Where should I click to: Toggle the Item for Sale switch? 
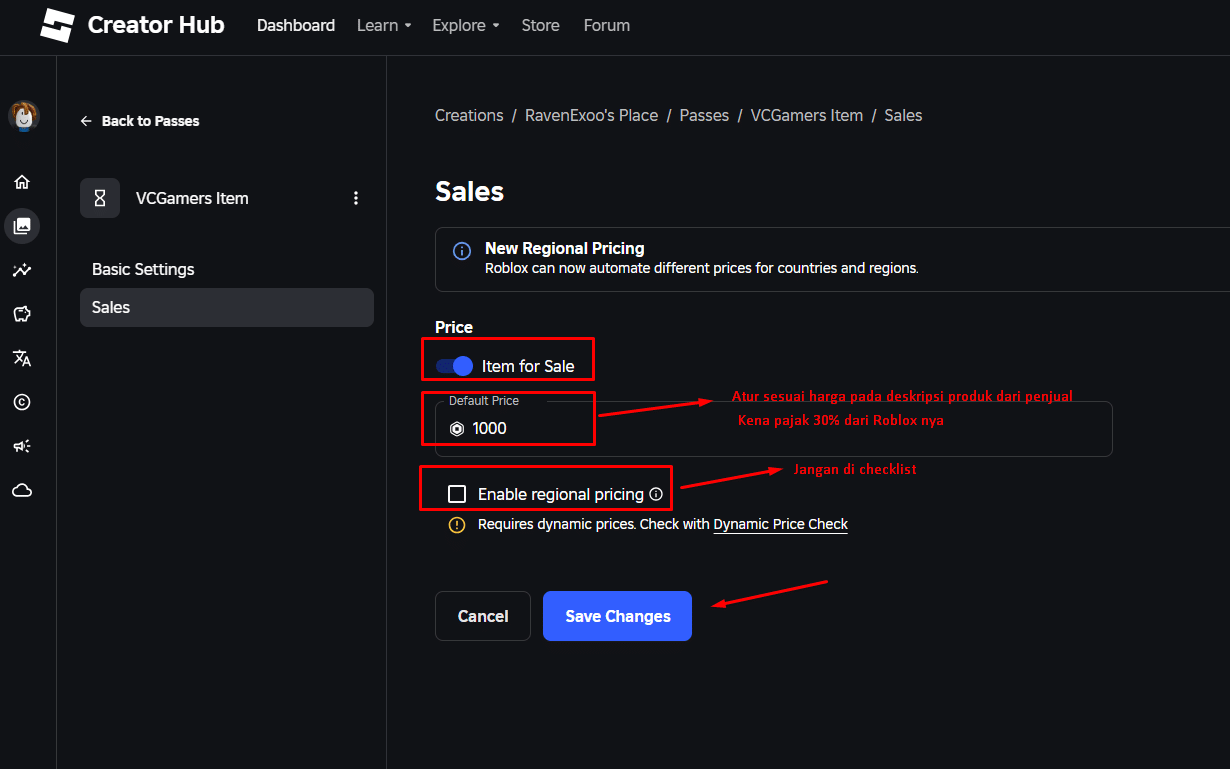click(454, 366)
